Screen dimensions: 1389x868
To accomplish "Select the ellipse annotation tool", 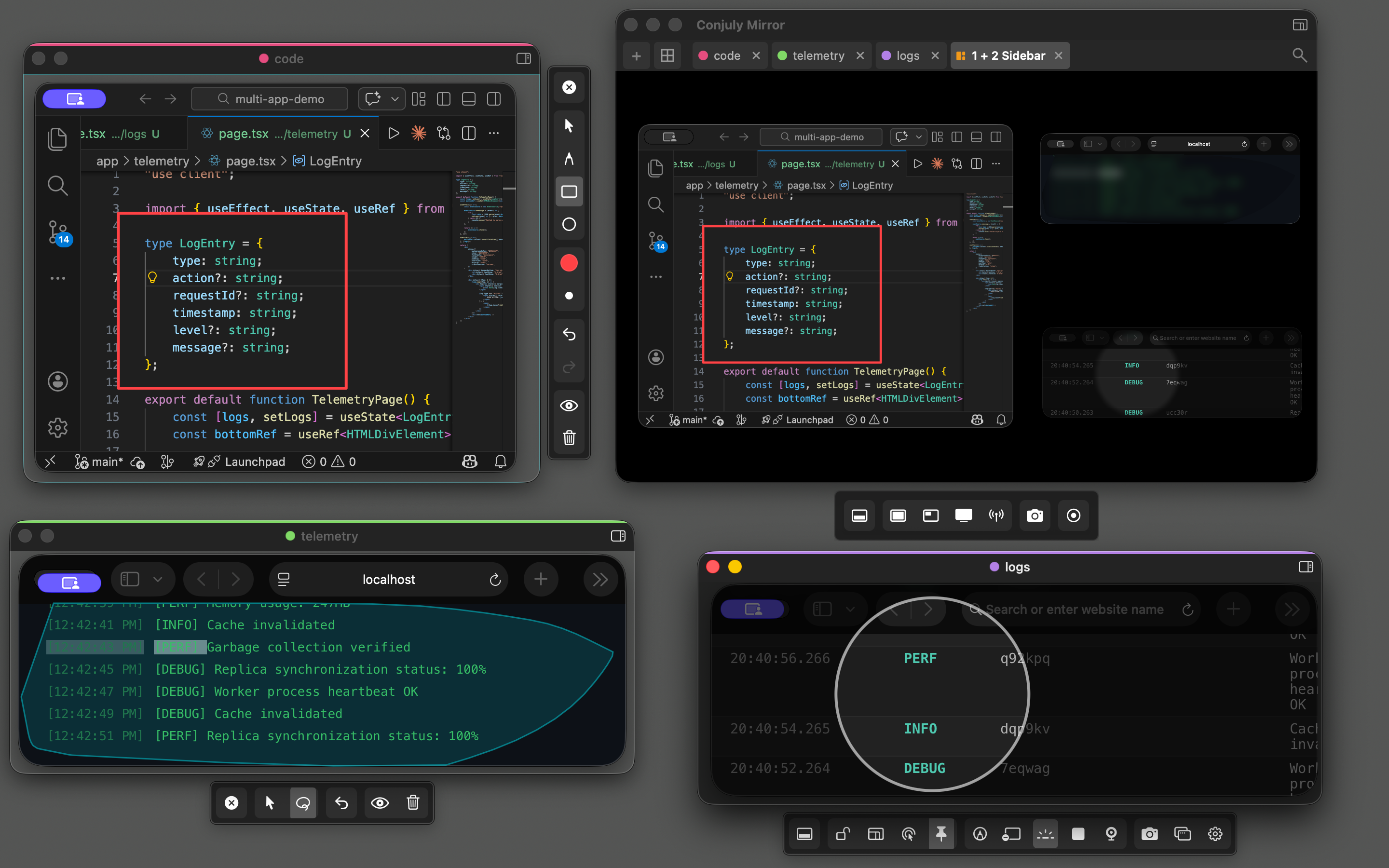I will point(568,224).
